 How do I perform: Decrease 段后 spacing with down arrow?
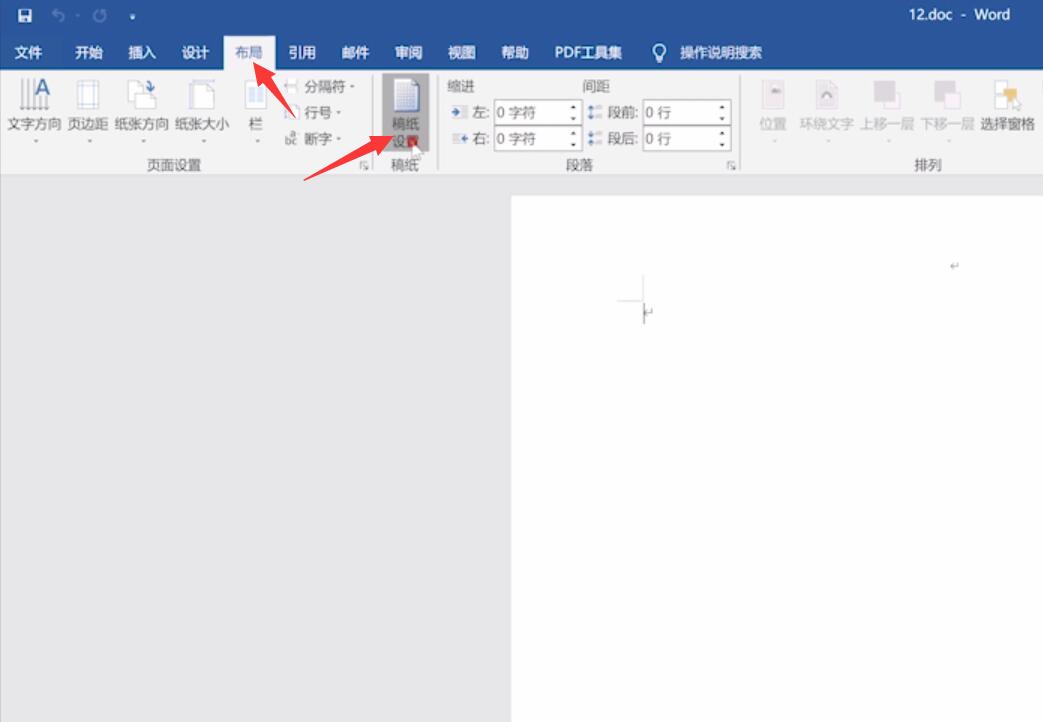(x=722, y=144)
